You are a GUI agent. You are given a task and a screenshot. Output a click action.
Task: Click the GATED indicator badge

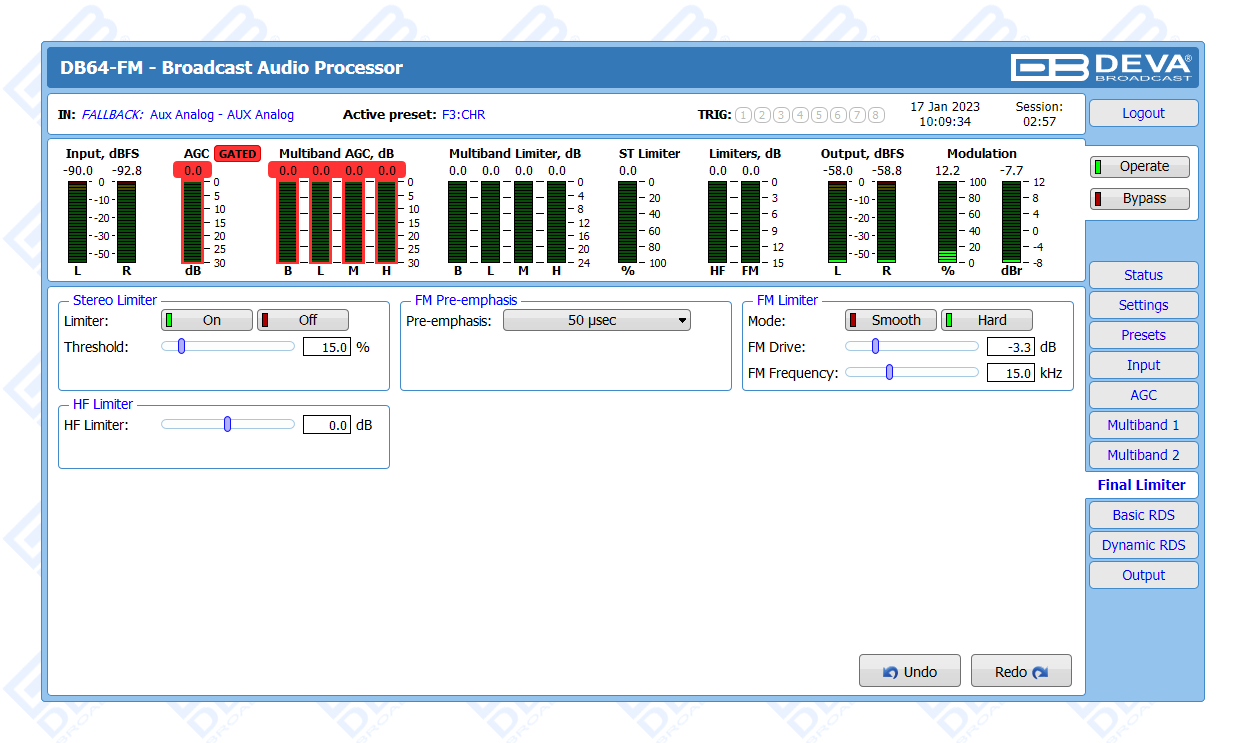[x=238, y=154]
